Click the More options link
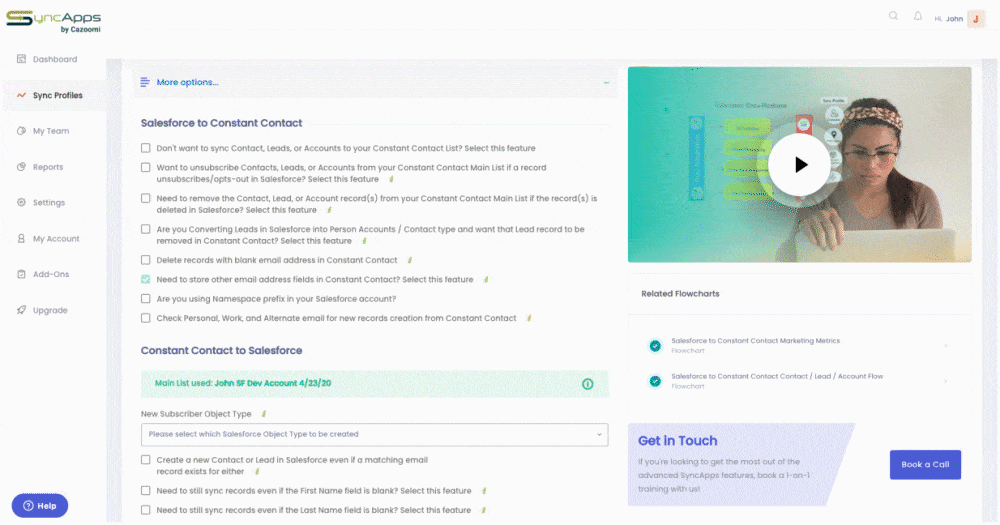The height and width of the screenshot is (525, 1000). pyautogui.click(x=188, y=82)
